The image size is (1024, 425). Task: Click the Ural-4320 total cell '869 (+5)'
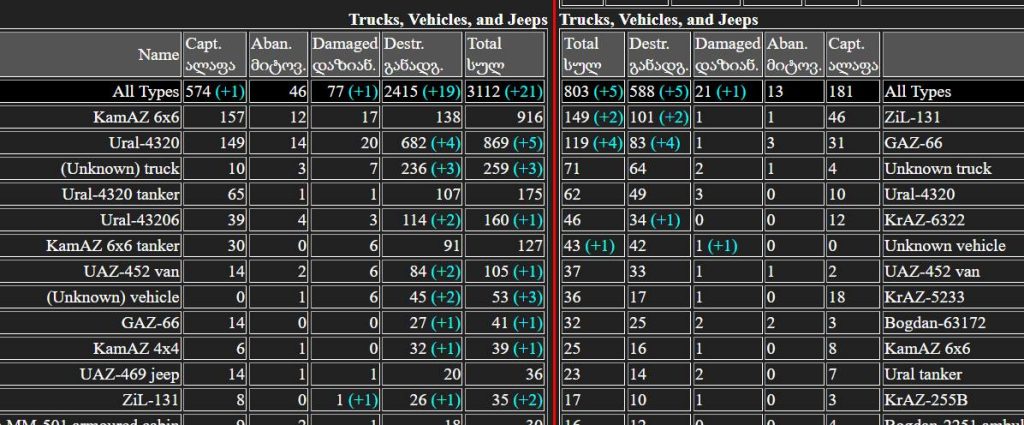point(505,143)
